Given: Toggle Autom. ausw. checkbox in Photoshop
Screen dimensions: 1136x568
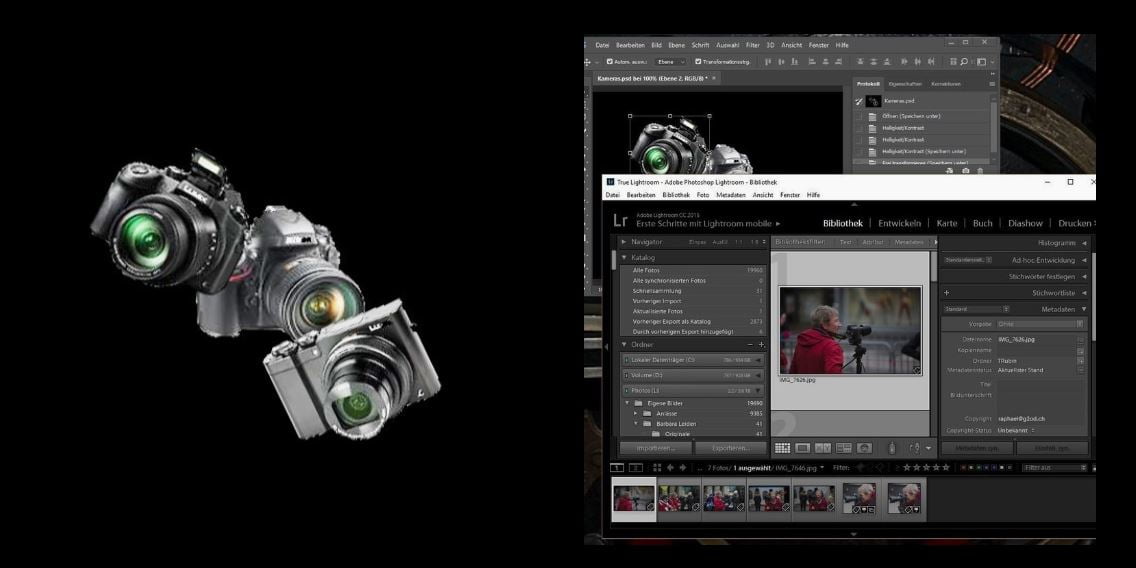Looking at the screenshot, I should point(609,62).
